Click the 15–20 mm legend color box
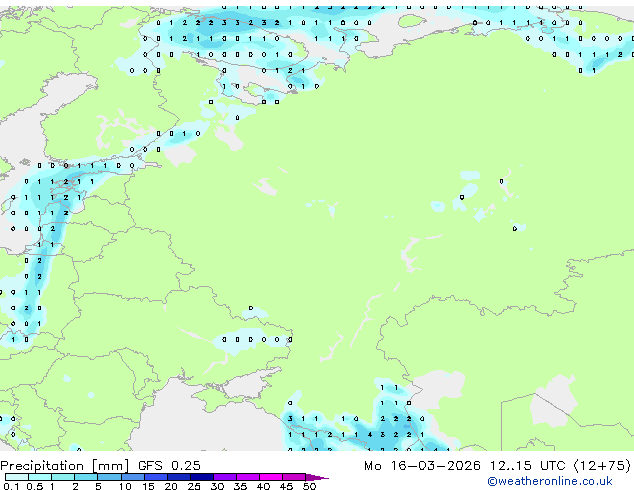Viewport: 634px width, 490px height. click(x=155, y=477)
